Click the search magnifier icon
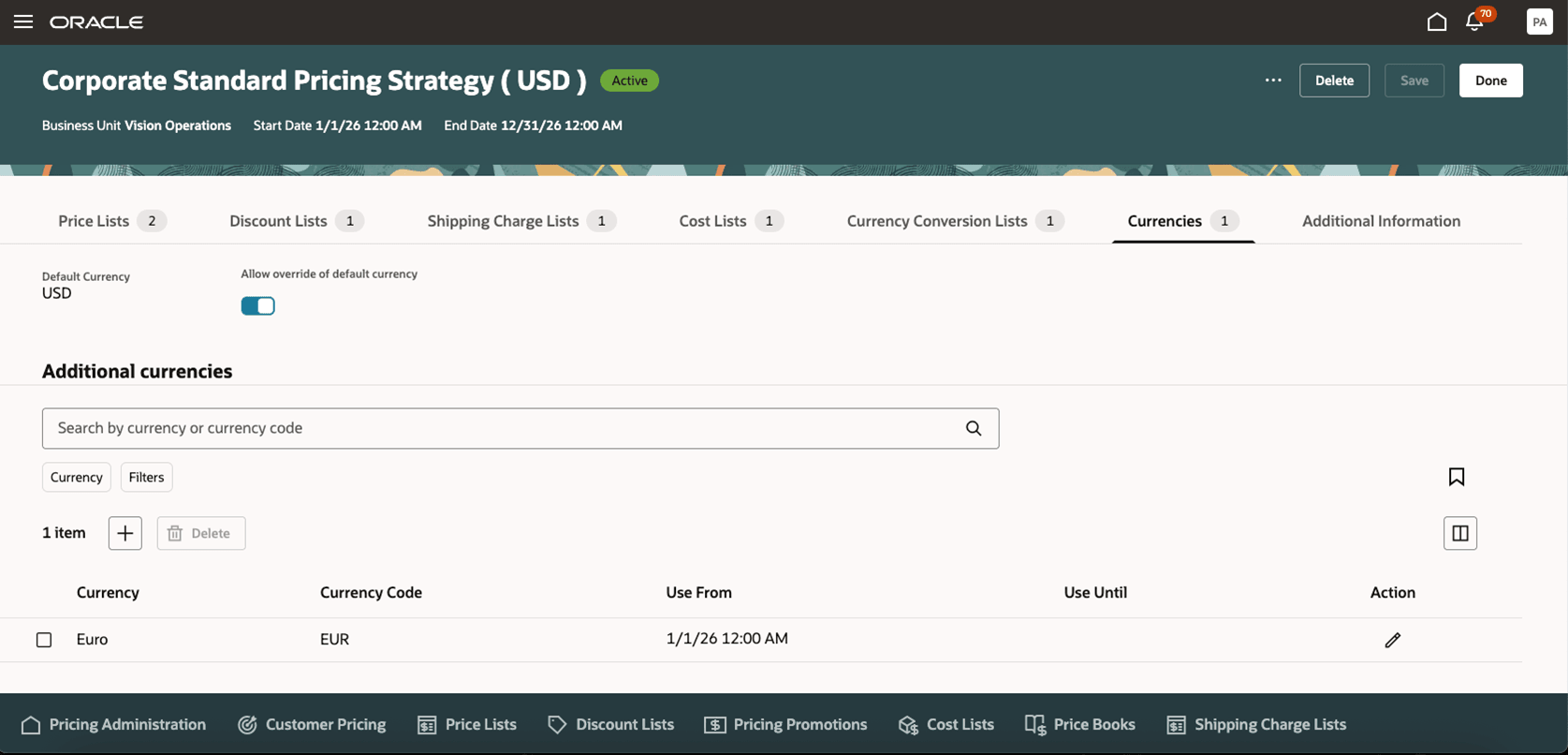The width and height of the screenshot is (1568, 755). point(974,428)
